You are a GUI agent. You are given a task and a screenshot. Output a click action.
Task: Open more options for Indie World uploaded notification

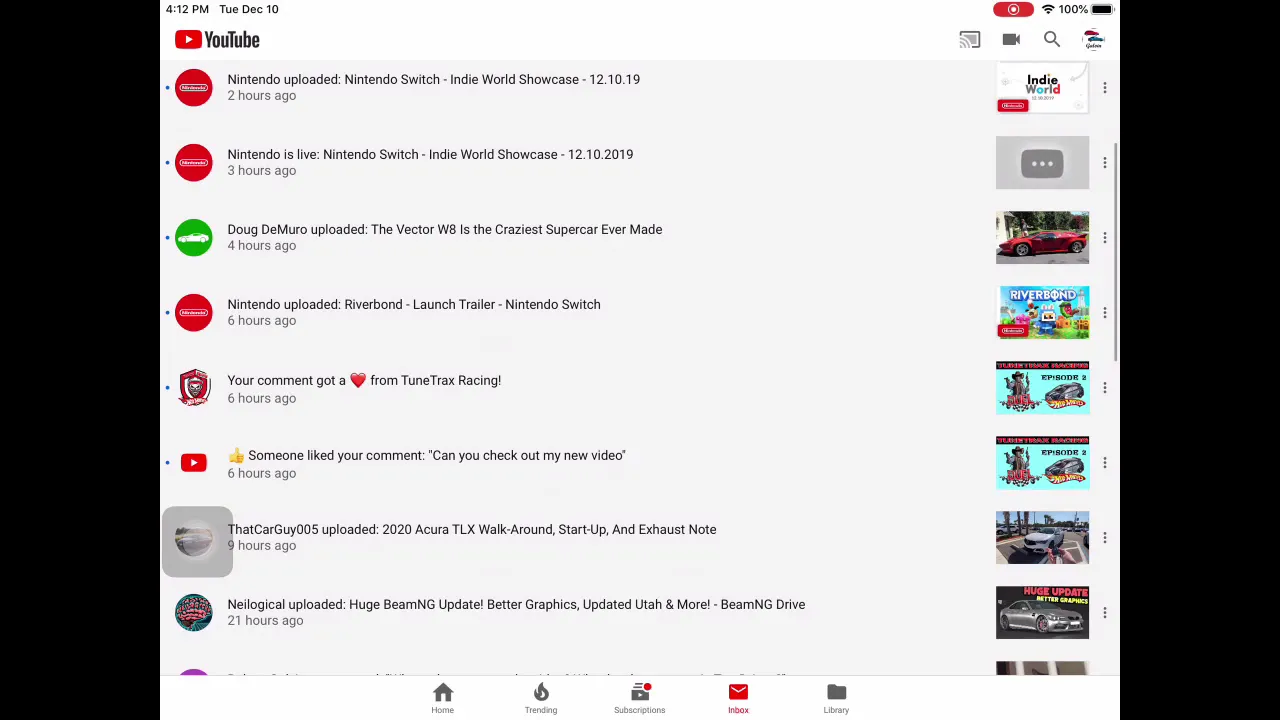coord(1104,88)
